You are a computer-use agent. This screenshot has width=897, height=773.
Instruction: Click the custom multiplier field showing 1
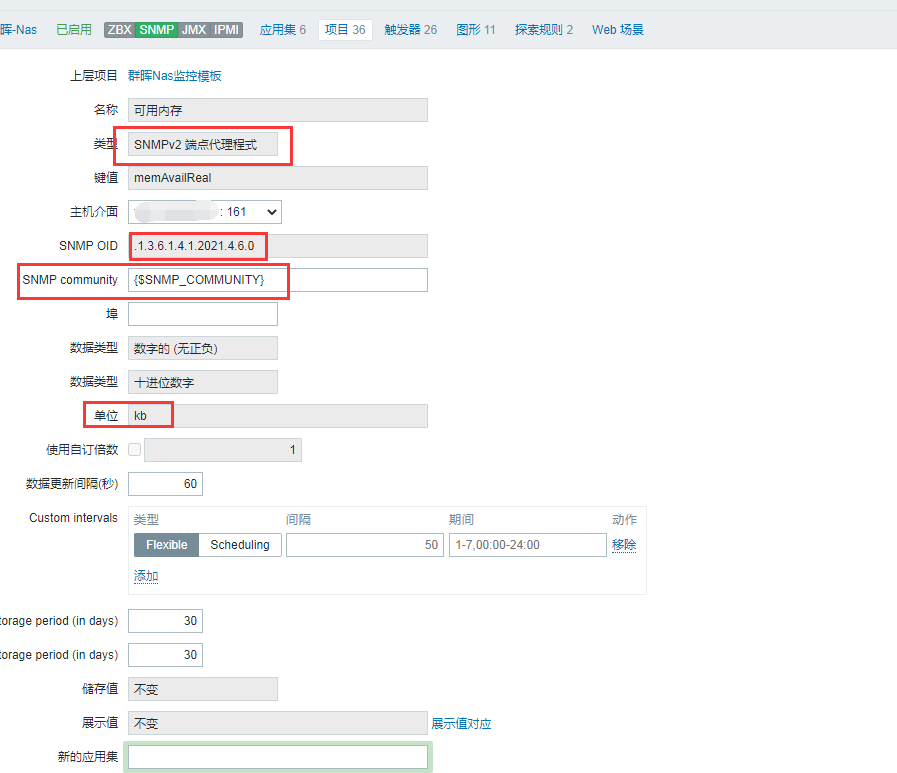[223, 450]
